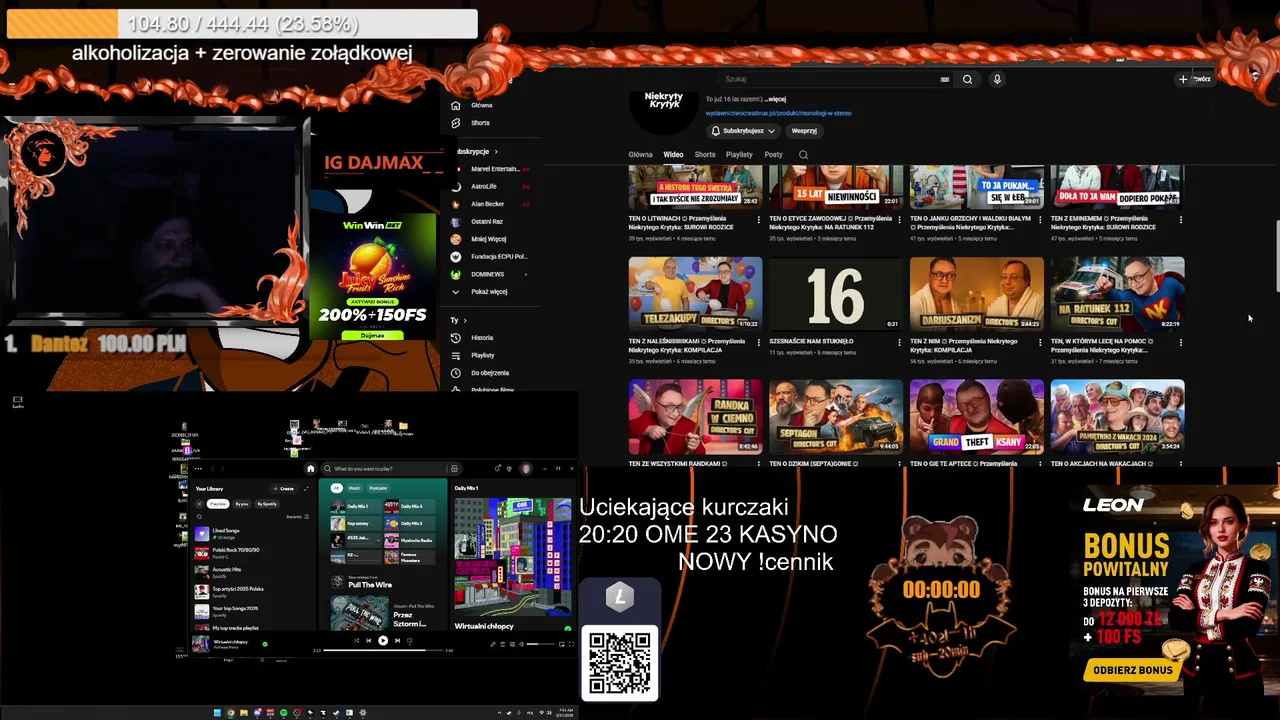Open Spotify queue icon

(x=503, y=644)
